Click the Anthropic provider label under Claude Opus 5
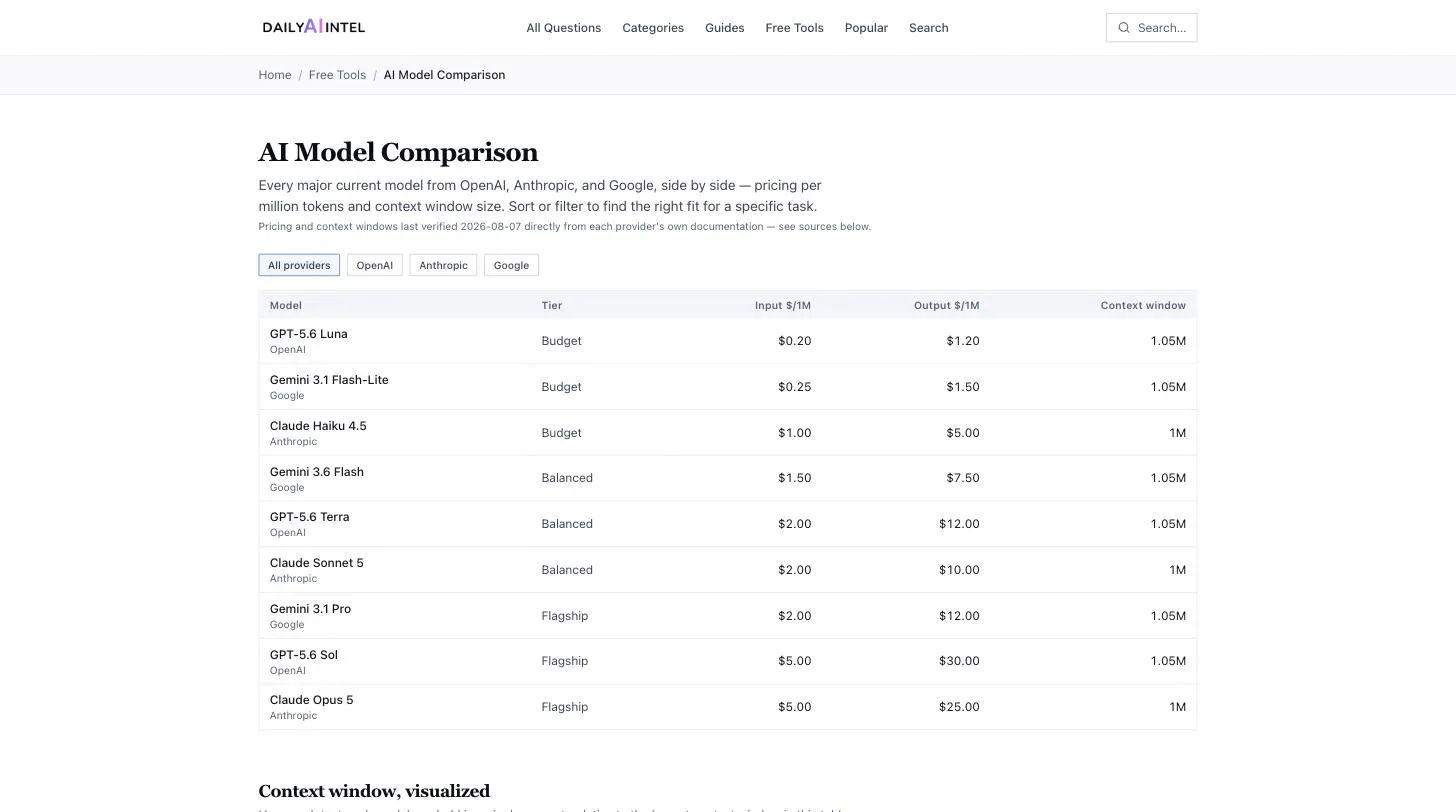 tap(293, 716)
